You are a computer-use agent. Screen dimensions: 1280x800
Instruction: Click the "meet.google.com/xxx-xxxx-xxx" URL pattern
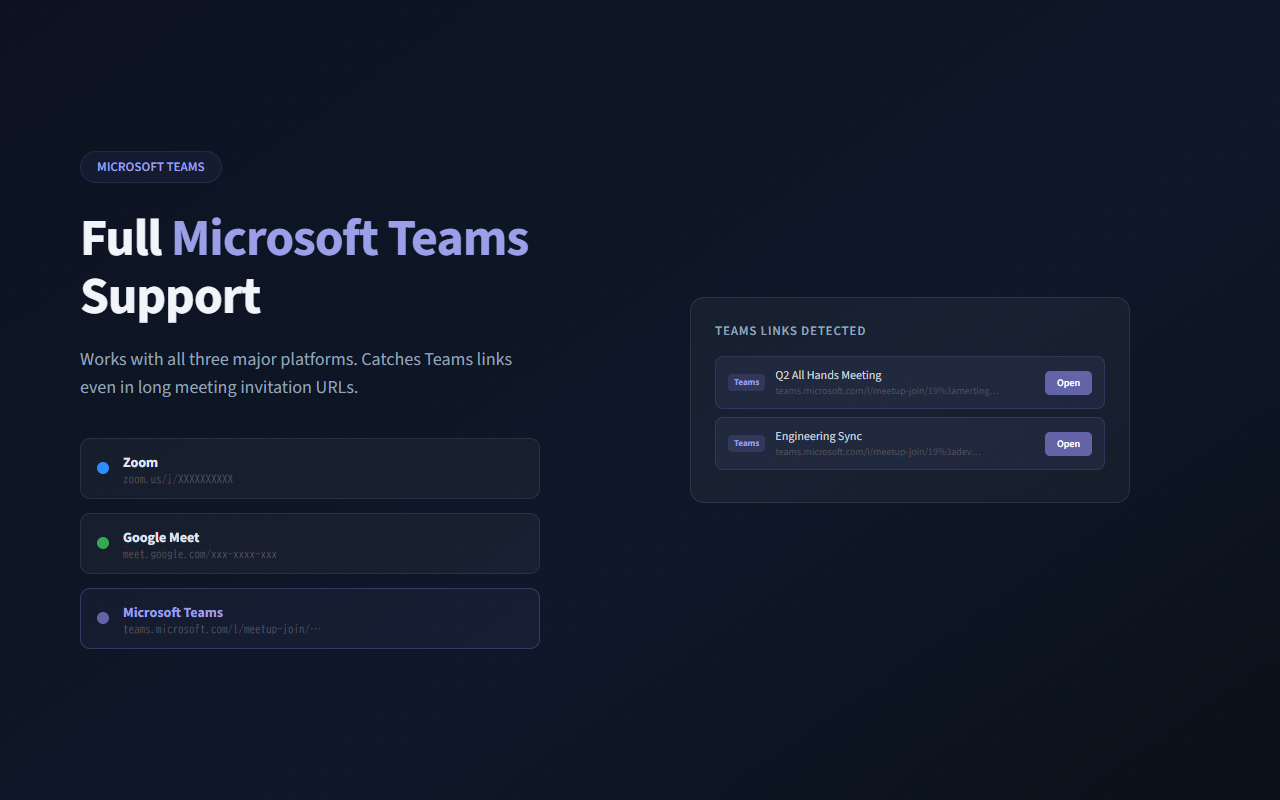[200, 554]
